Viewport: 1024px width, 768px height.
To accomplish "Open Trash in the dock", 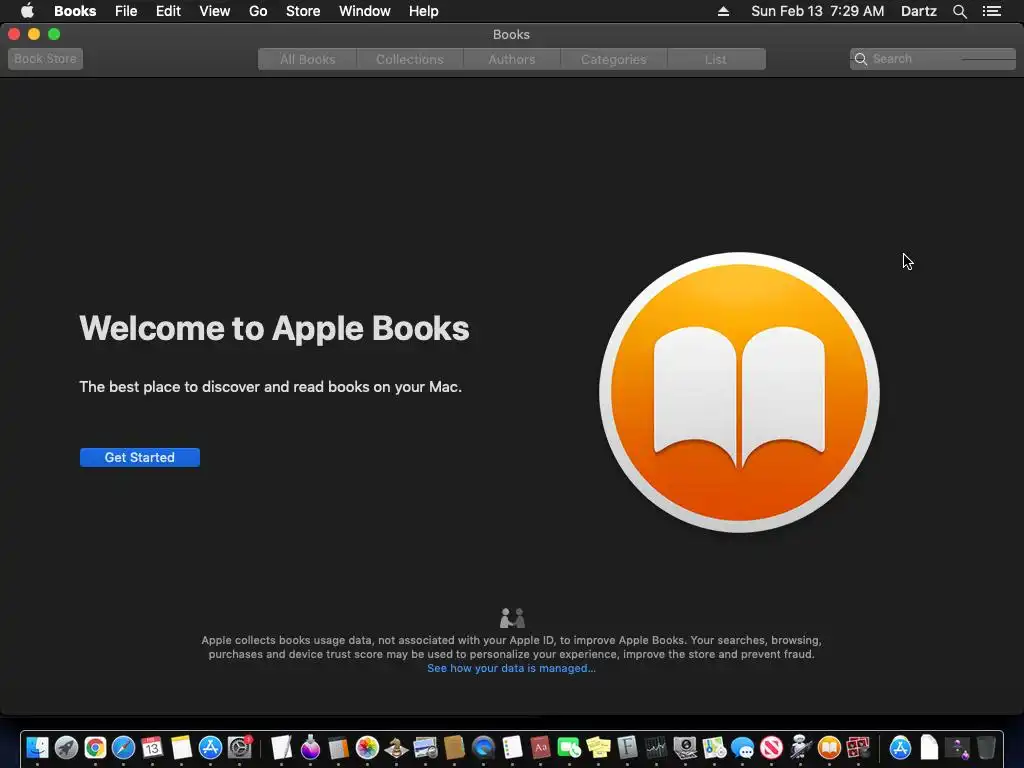I will [x=987, y=748].
